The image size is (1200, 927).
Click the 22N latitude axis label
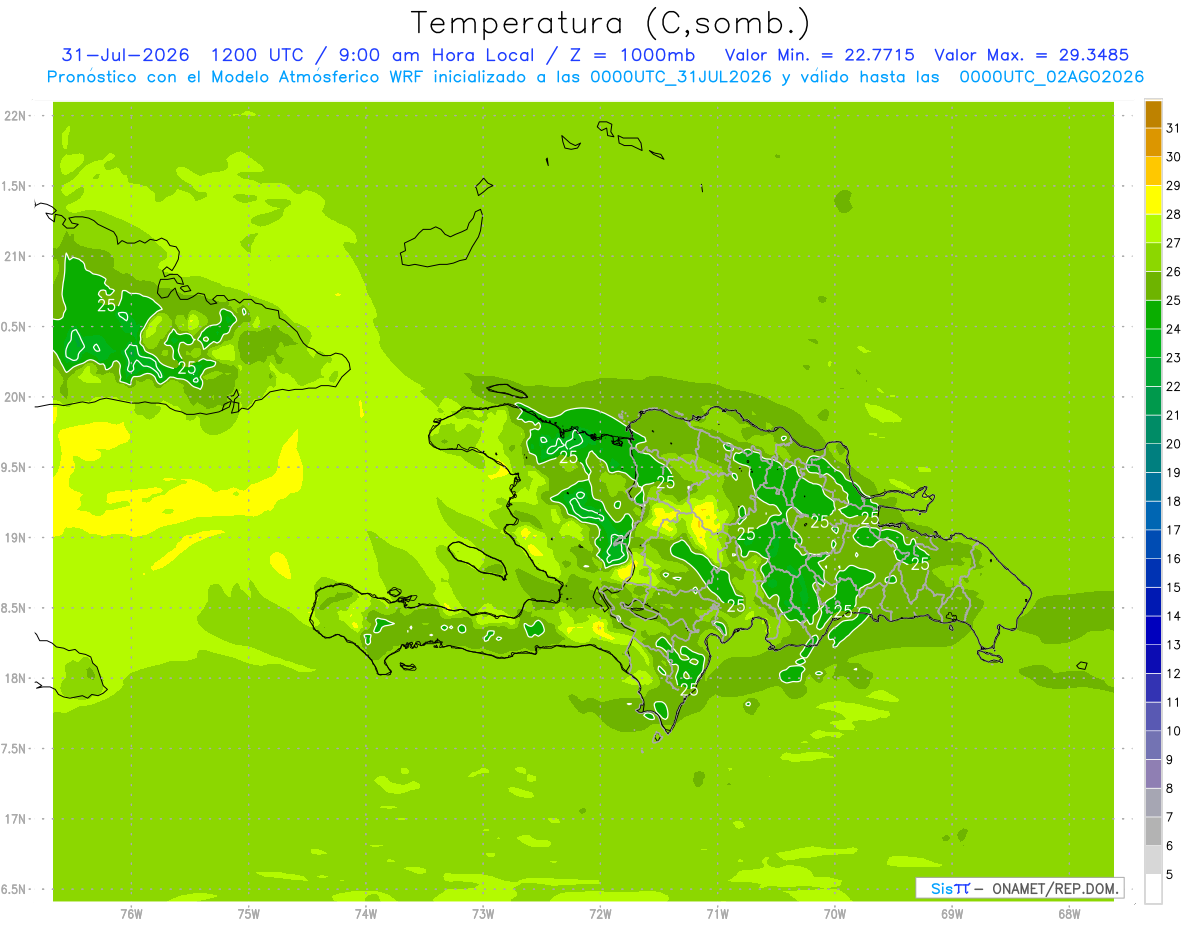click(x=16, y=116)
